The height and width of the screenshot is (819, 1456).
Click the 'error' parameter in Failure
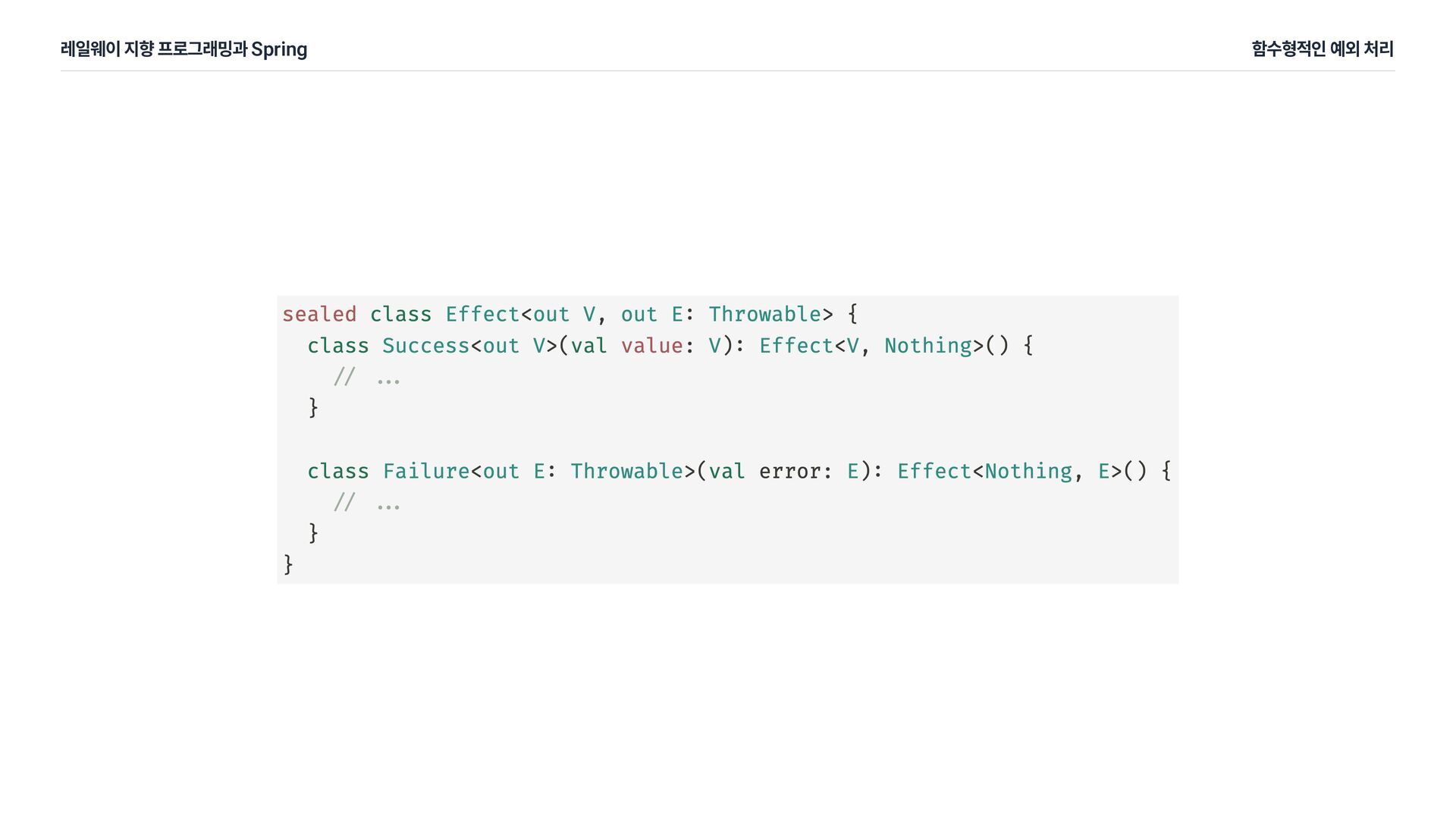pyautogui.click(x=789, y=472)
